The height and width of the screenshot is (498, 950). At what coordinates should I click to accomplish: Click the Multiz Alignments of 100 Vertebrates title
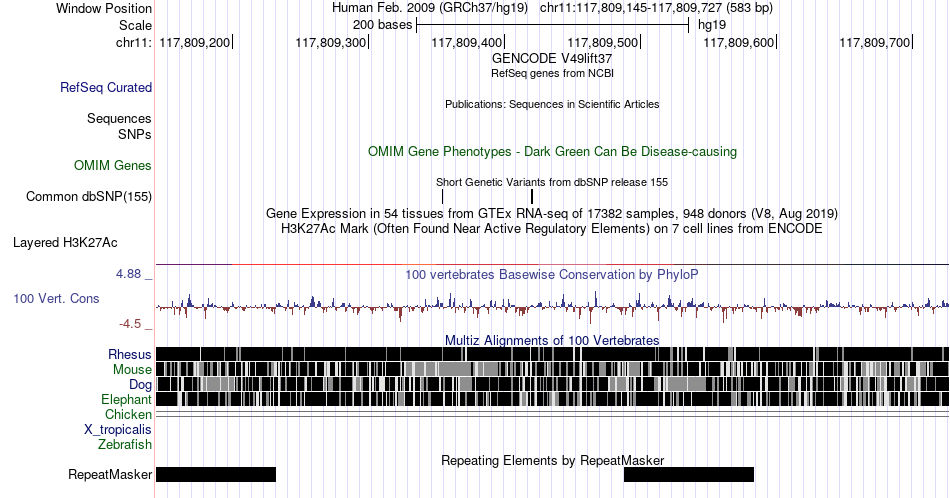552,340
